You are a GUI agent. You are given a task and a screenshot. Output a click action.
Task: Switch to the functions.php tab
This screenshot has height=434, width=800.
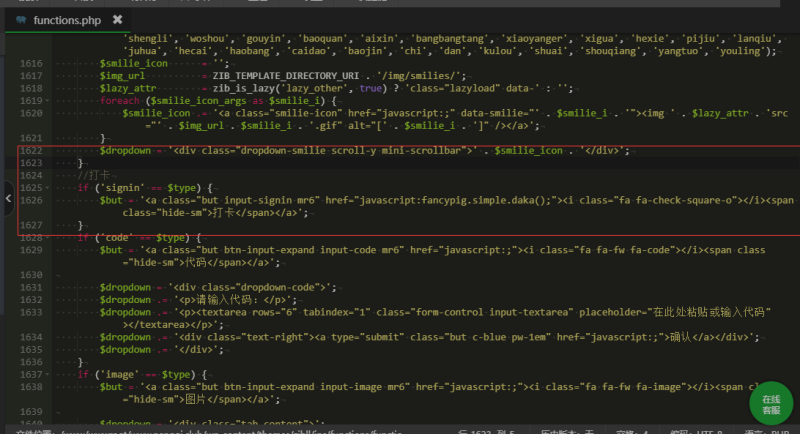tap(68, 19)
